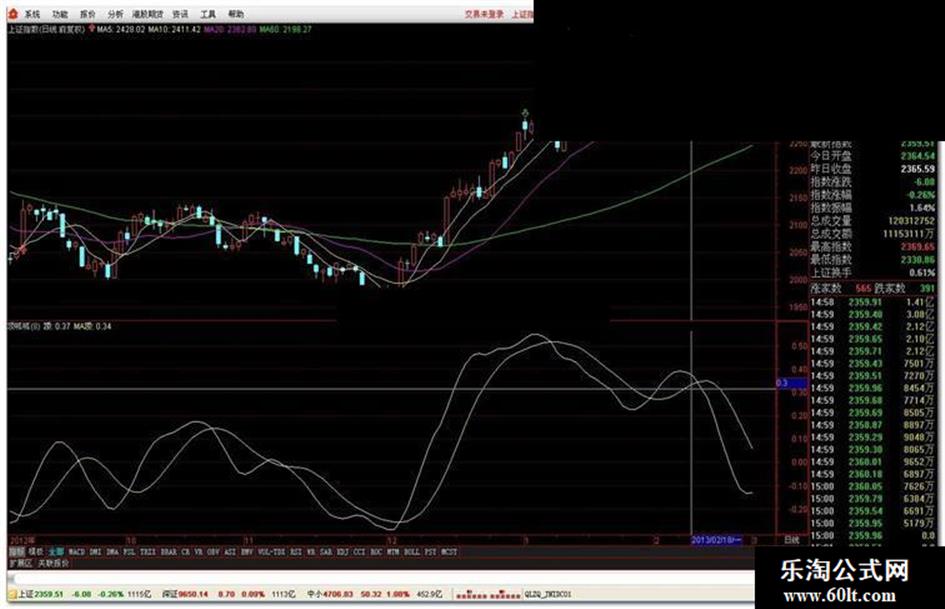The height and width of the screenshot is (609, 945).
Task: Click the red house app icon
Action: coord(13,14)
